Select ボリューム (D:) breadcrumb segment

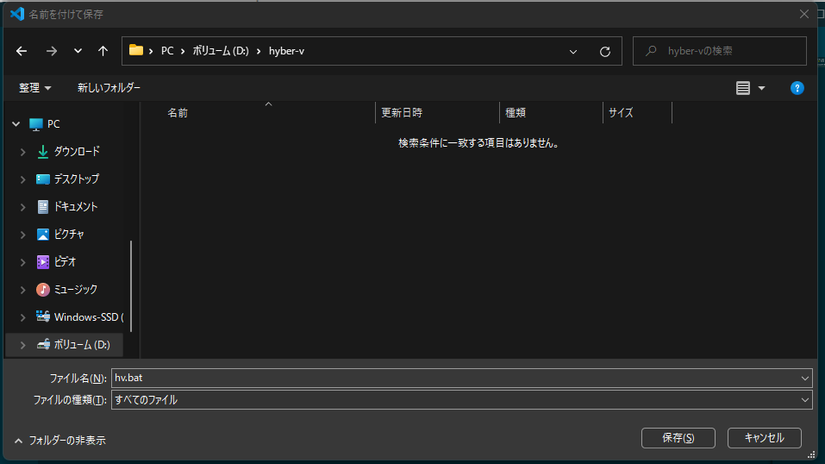220,51
